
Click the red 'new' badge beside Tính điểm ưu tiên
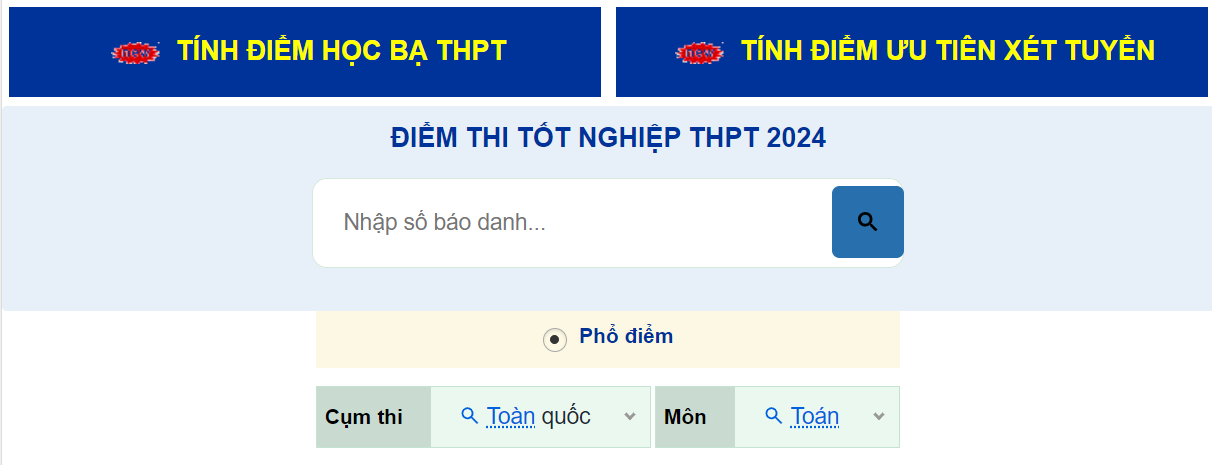[x=699, y=52]
